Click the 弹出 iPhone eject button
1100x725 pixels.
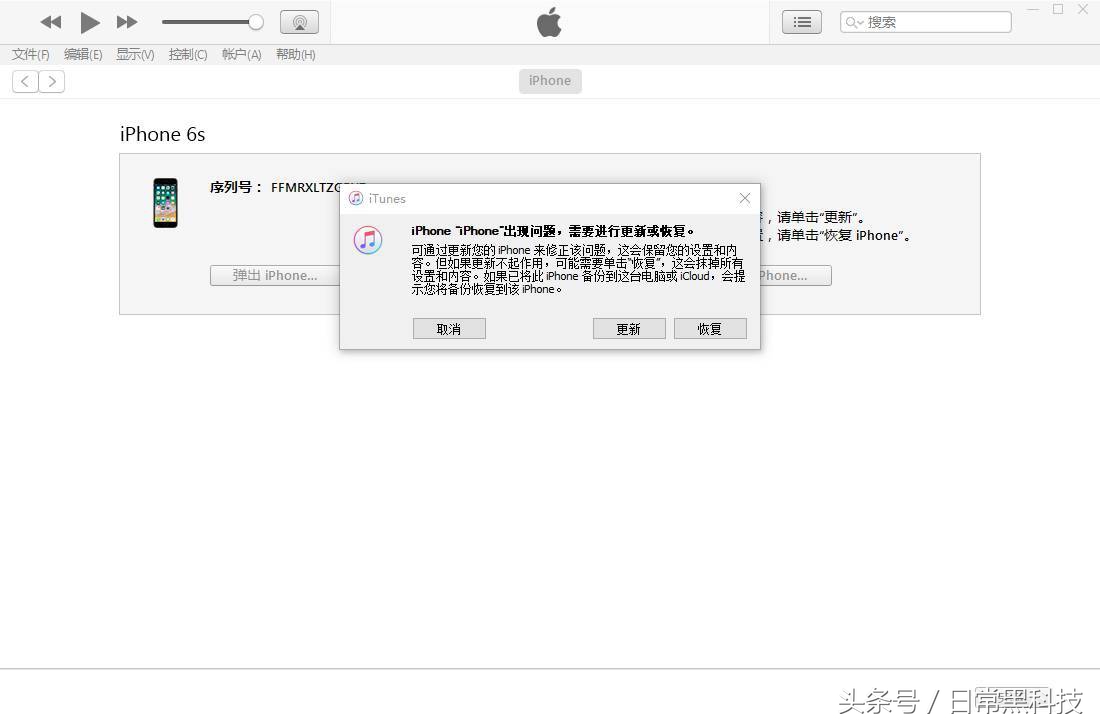pyautogui.click(x=275, y=275)
